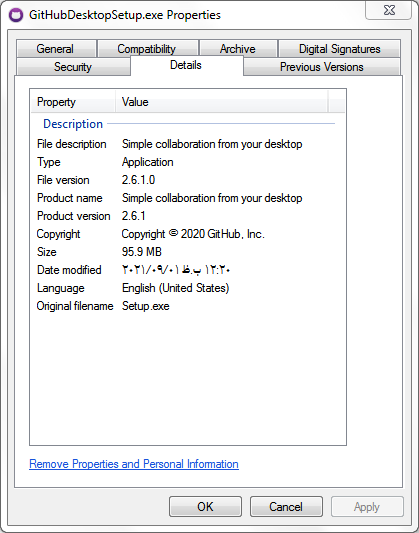The width and height of the screenshot is (419, 533).
Task: Select the Size property label
Action: pyautogui.click(x=47, y=252)
